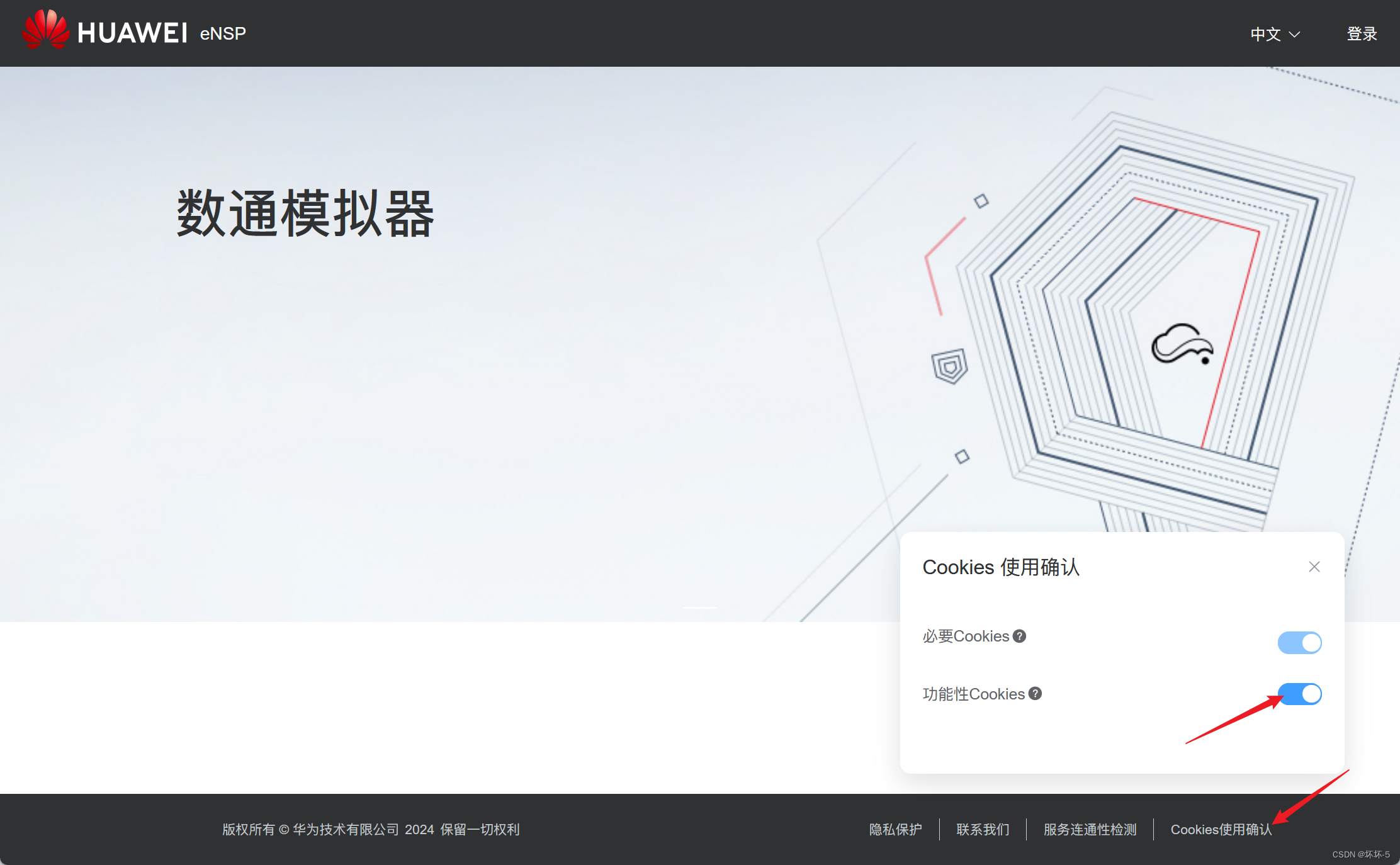Open the 联系我们 link
This screenshot has width=1400, height=865.
click(983, 829)
